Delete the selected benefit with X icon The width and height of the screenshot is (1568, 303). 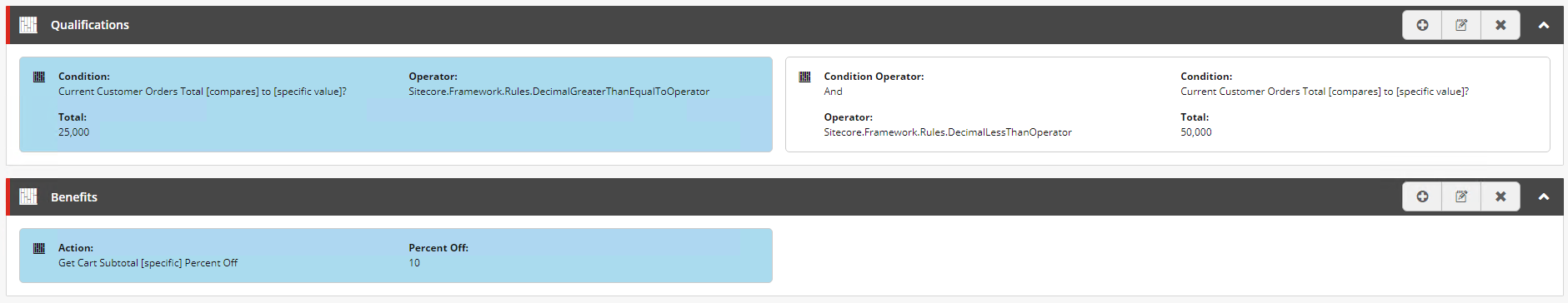pyautogui.click(x=1500, y=196)
